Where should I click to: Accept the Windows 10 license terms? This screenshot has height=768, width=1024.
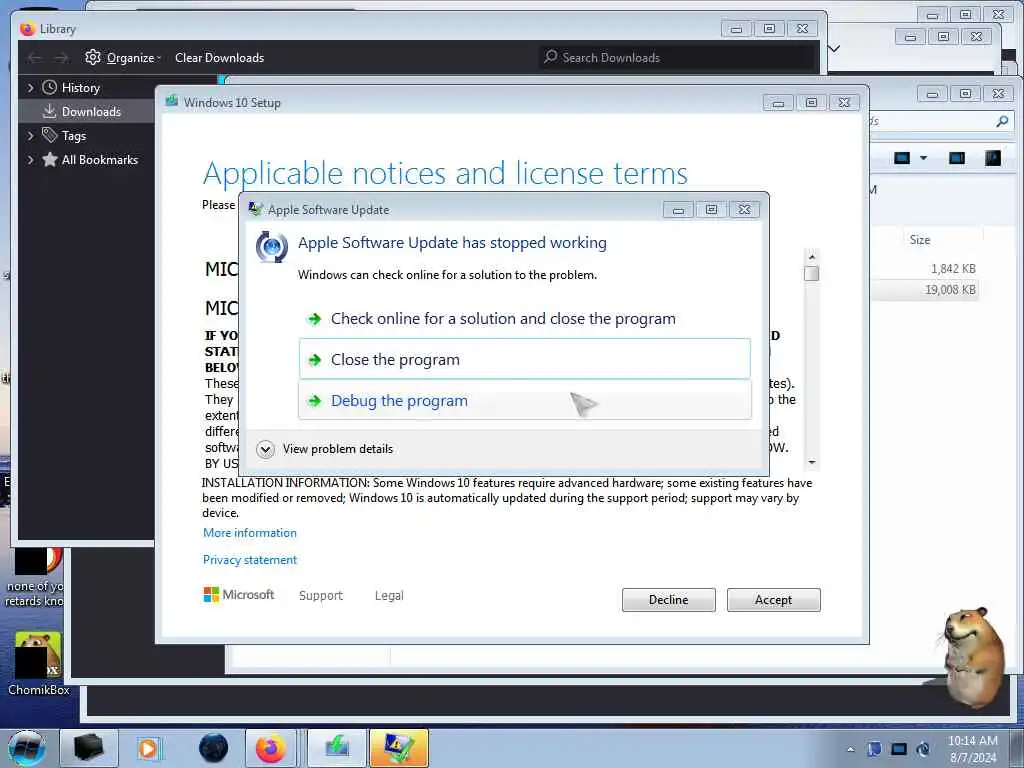tap(773, 600)
